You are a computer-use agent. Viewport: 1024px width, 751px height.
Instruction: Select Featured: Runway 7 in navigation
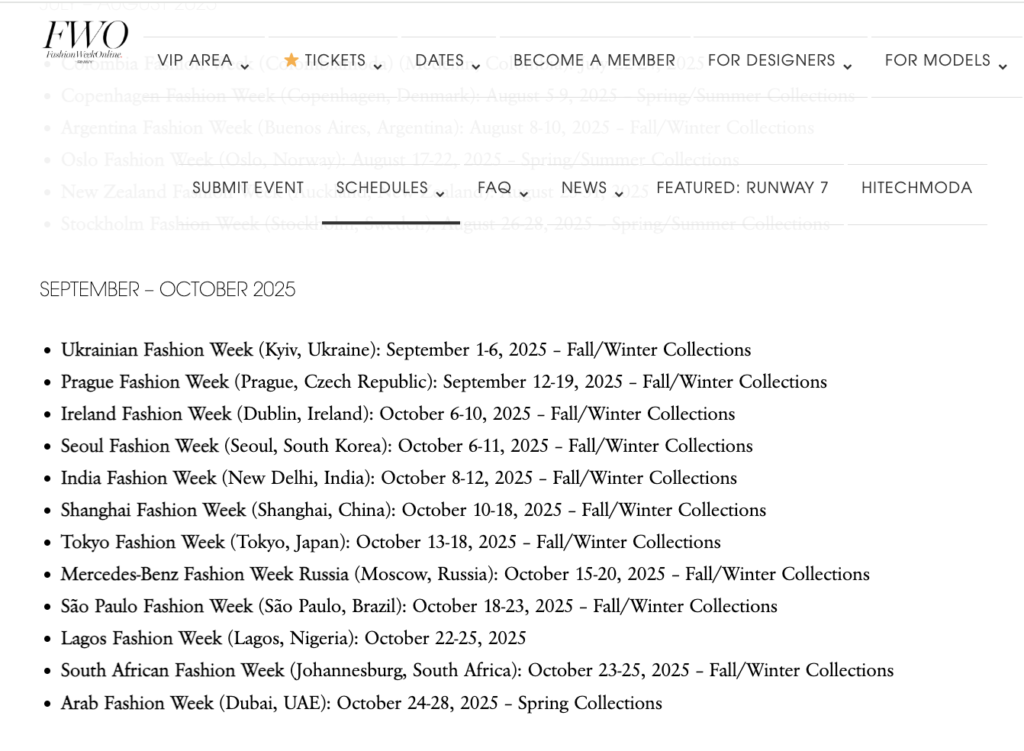742,187
